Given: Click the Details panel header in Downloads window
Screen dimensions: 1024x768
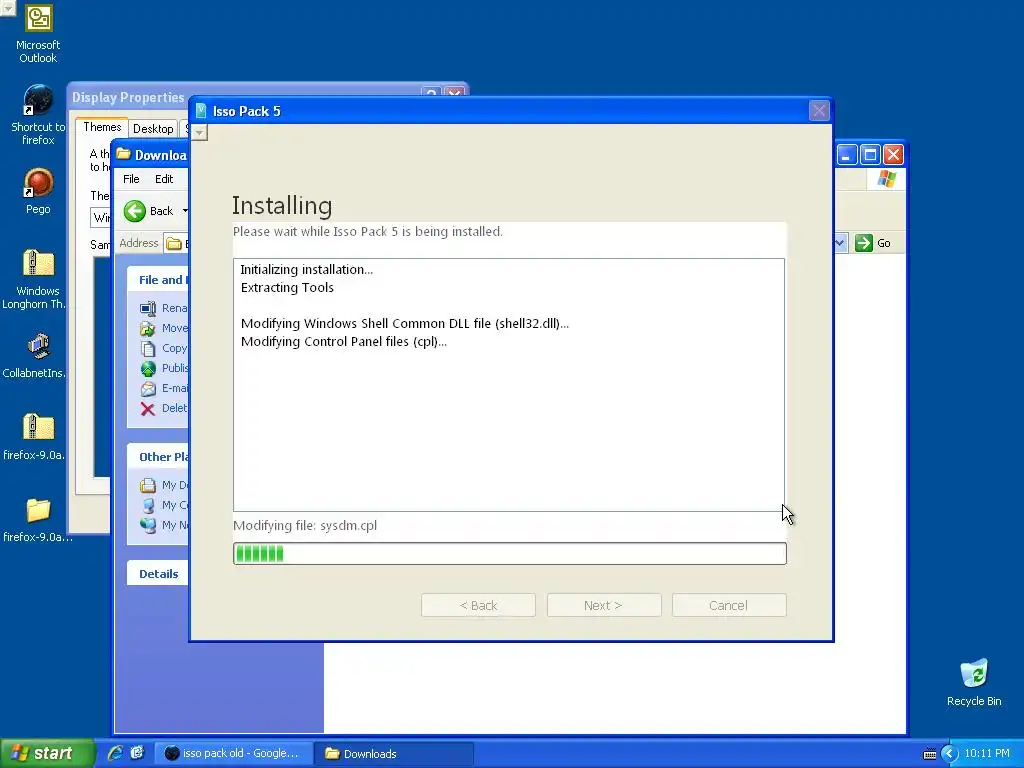Looking at the screenshot, I should tap(159, 574).
